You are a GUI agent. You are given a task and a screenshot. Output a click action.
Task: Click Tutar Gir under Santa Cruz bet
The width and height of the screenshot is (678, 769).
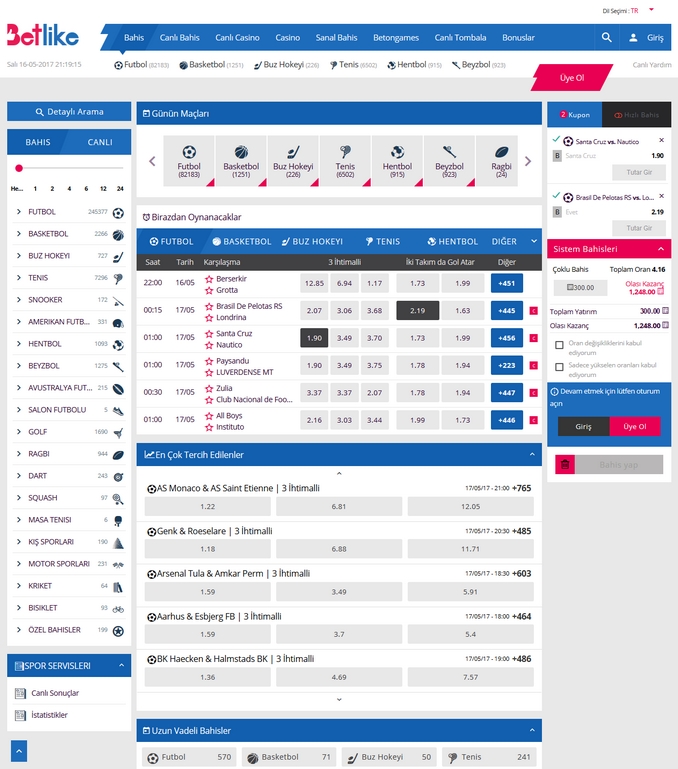click(x=639, y=172)
